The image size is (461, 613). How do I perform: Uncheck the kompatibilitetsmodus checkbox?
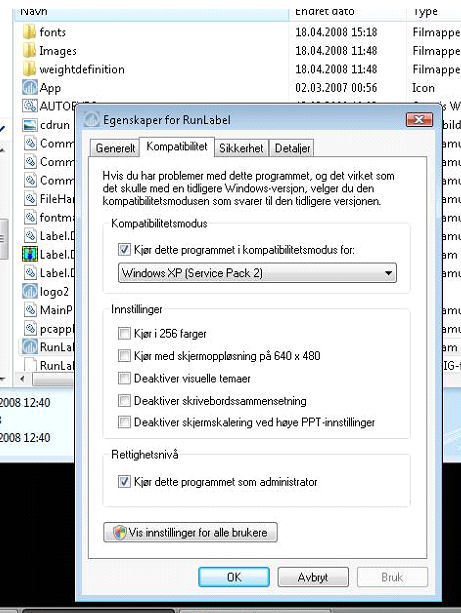(x=124, y=249)
